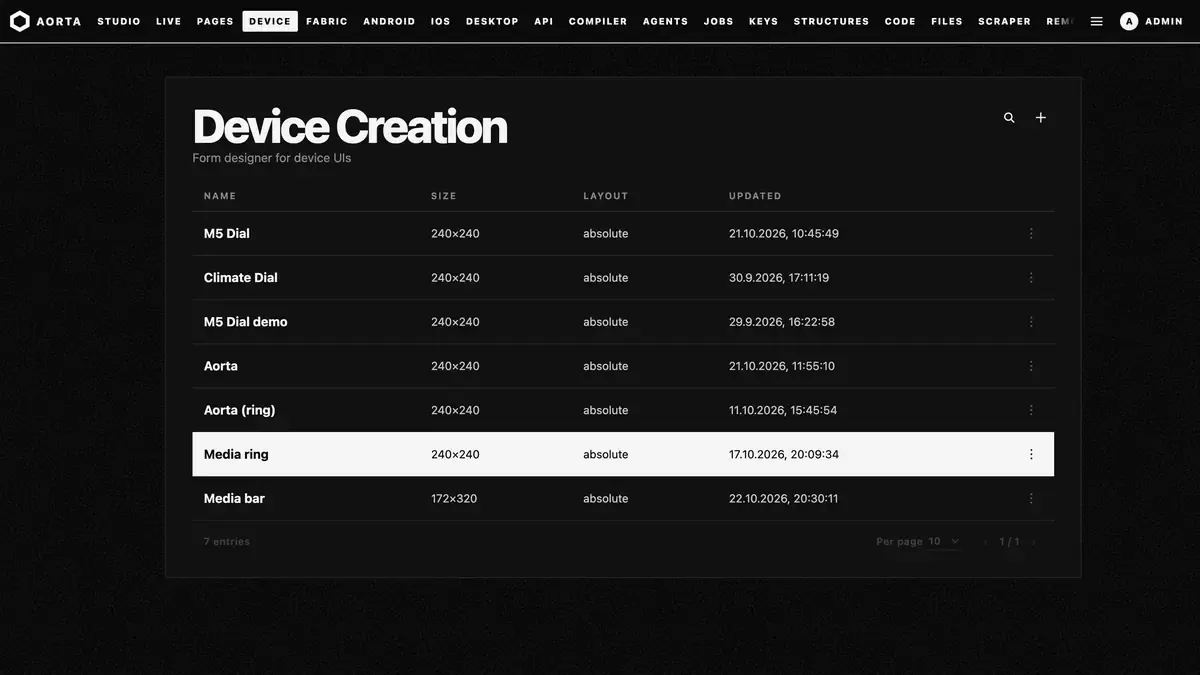This screenshot has height=675, width=1200.
Task: Open options menu for the Aorta row
Action: (1031, 366)
